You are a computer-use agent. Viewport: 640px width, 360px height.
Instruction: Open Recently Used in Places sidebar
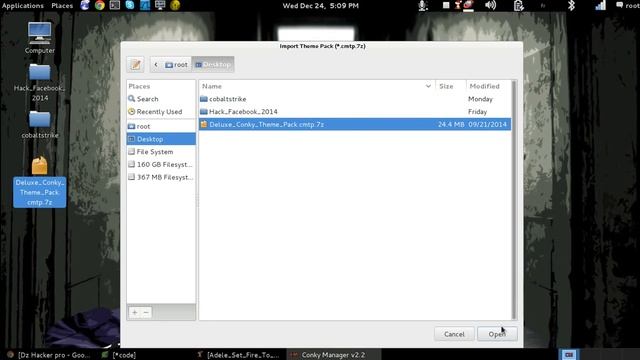point(161,111)
